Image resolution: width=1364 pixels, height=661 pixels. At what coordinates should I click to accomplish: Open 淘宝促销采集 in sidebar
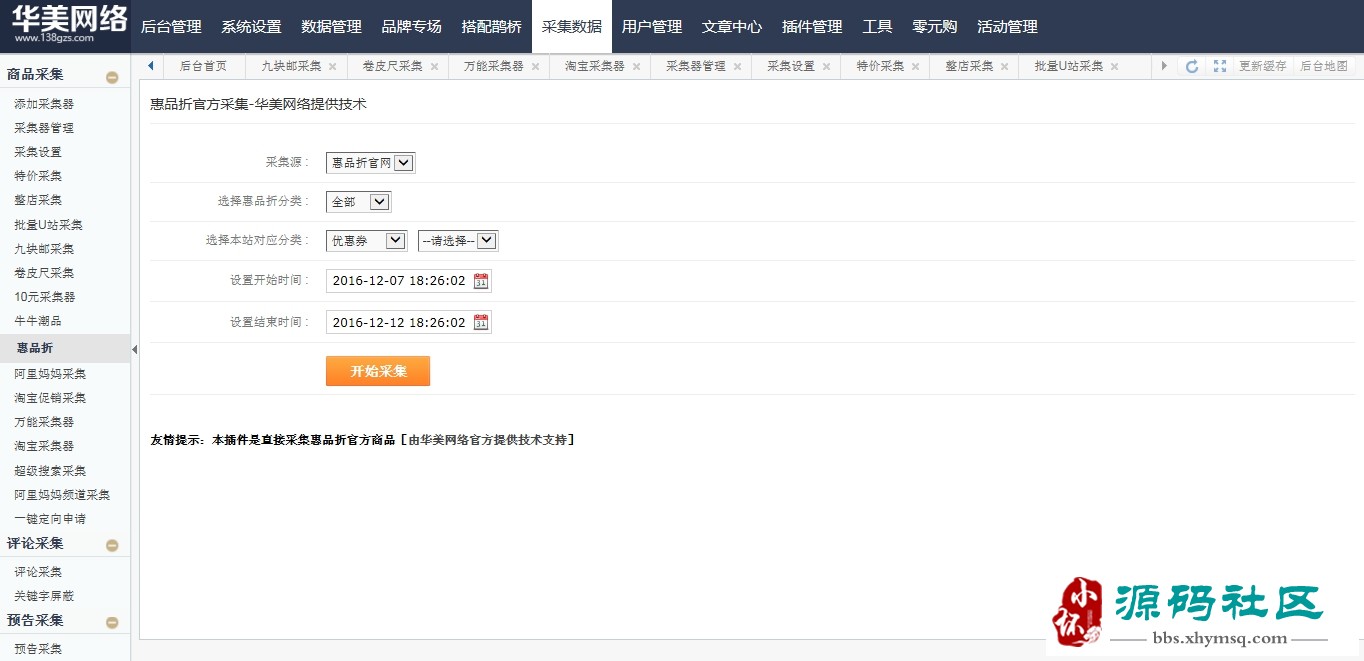(50, 398)
